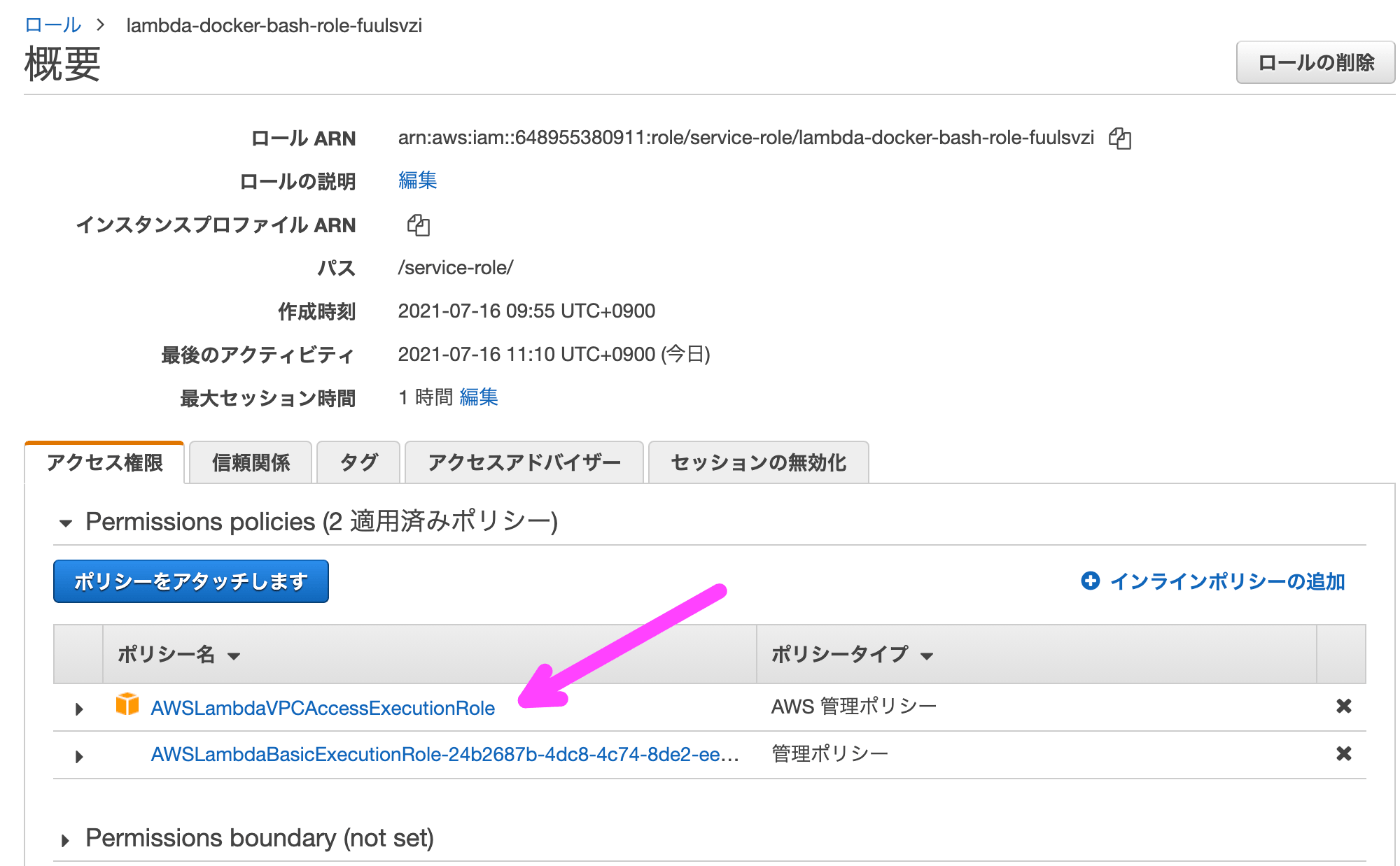Sort by policy type column arrow

(x=926, y=657)
